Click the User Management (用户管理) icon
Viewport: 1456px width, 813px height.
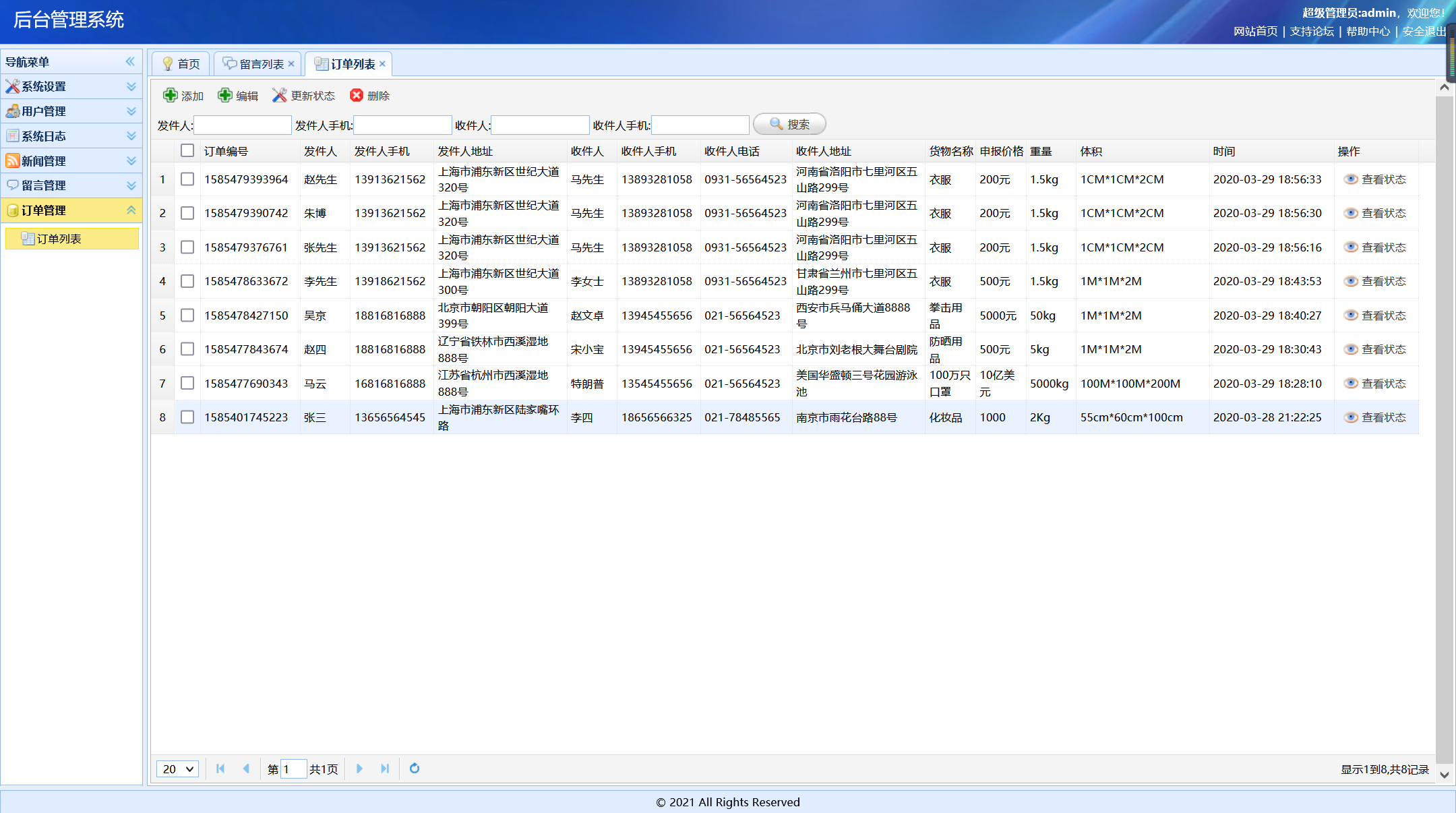tap(12, 111)
